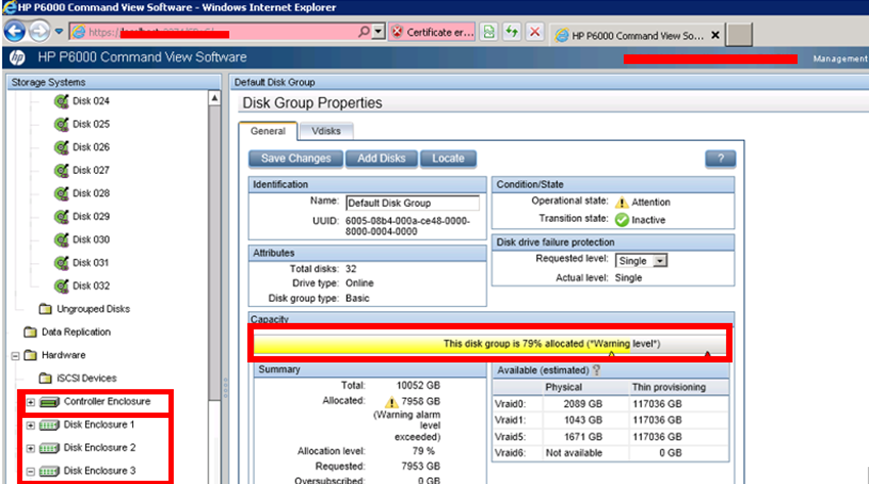Click the Disk Enclosure 1 hardware icon

pyautogui.click(x=49, y=425)
